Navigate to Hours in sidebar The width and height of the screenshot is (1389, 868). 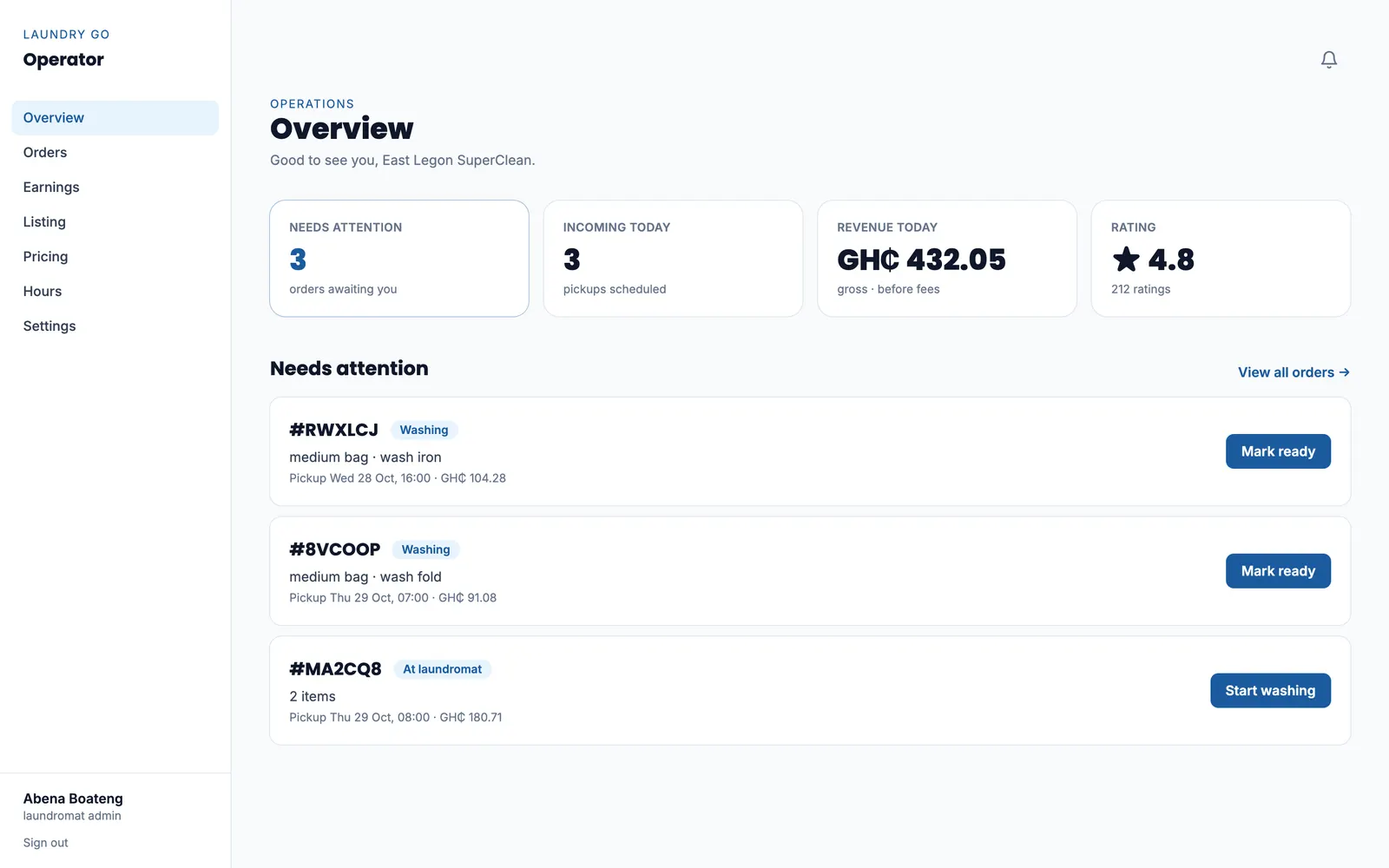point(115,292)
